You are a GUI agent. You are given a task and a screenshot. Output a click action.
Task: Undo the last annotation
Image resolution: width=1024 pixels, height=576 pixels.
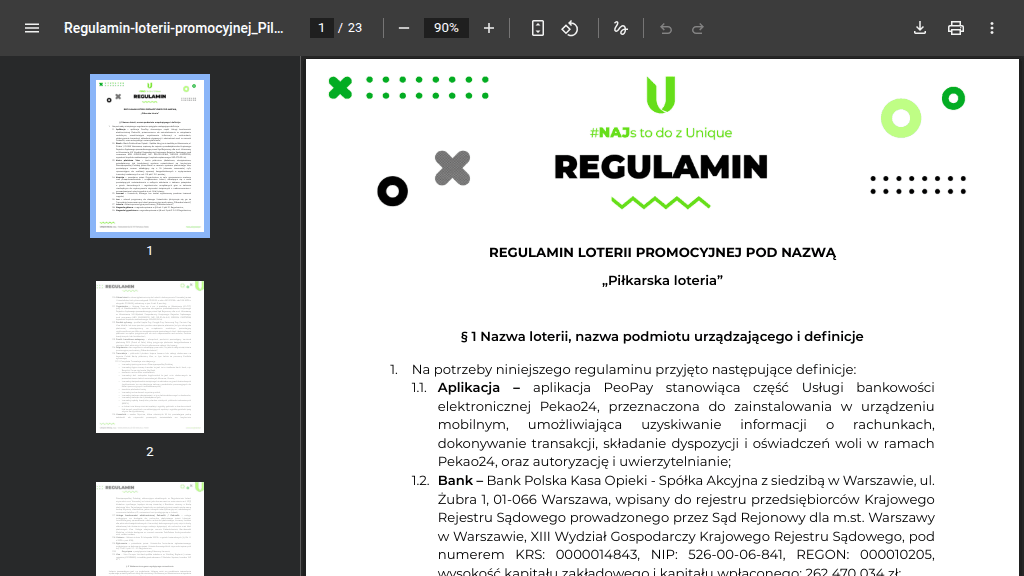(x=665, y=28)
